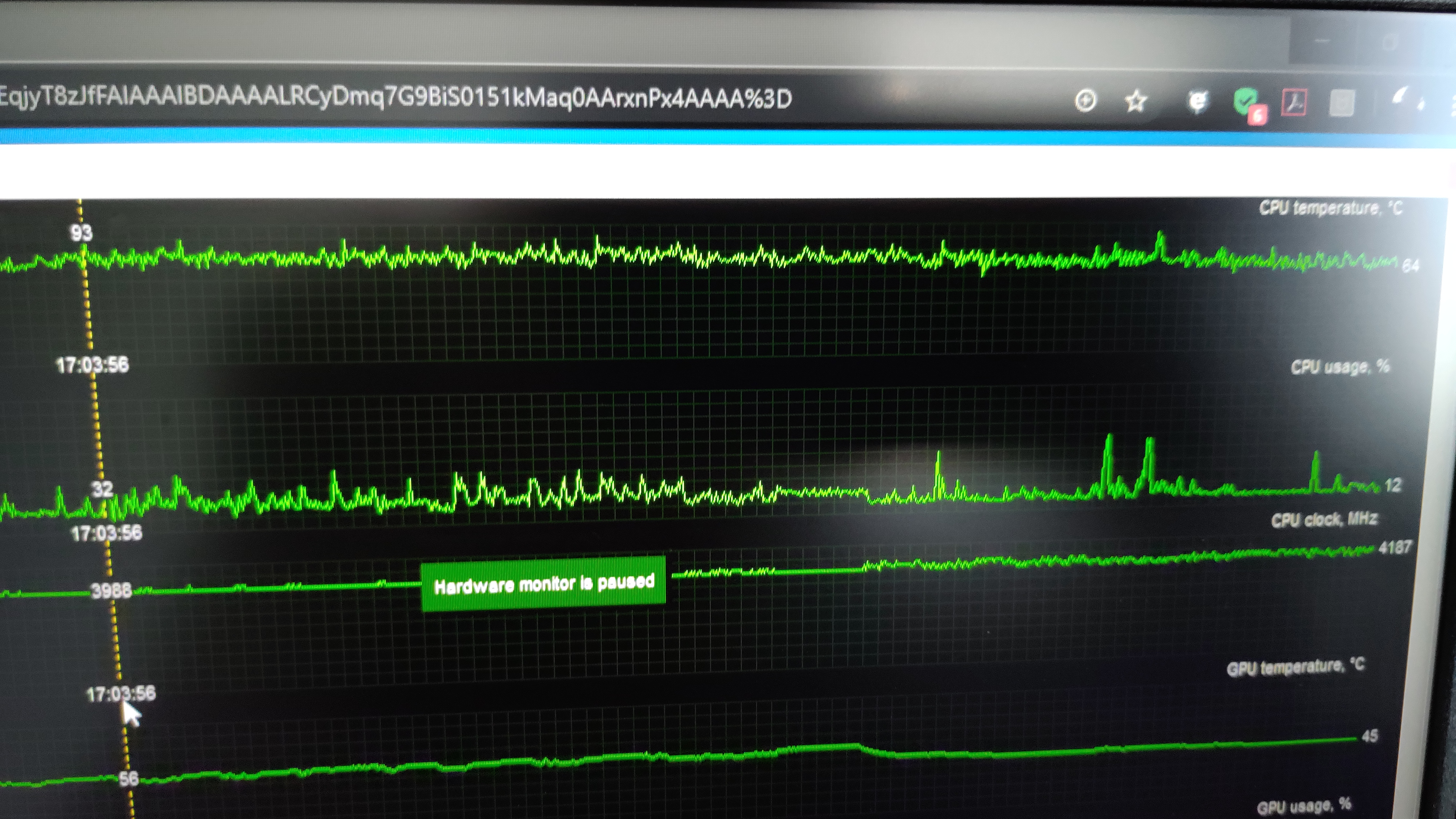Viewport: 1456px width, 819px height.
Task: Click the 'Hardware monitor is paused' banner
Action: click(x=543, y=584)
